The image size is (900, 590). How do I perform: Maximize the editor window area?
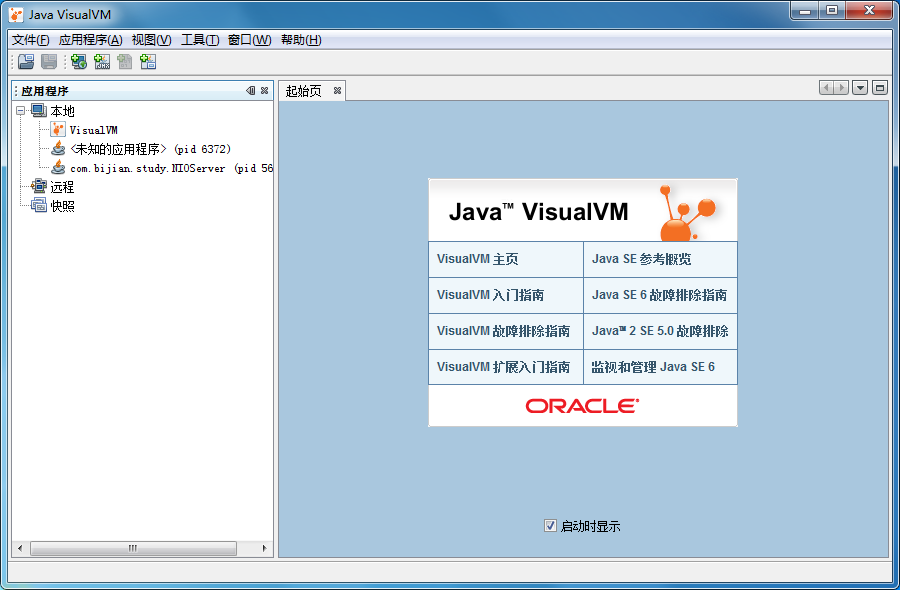coord(880,88)
